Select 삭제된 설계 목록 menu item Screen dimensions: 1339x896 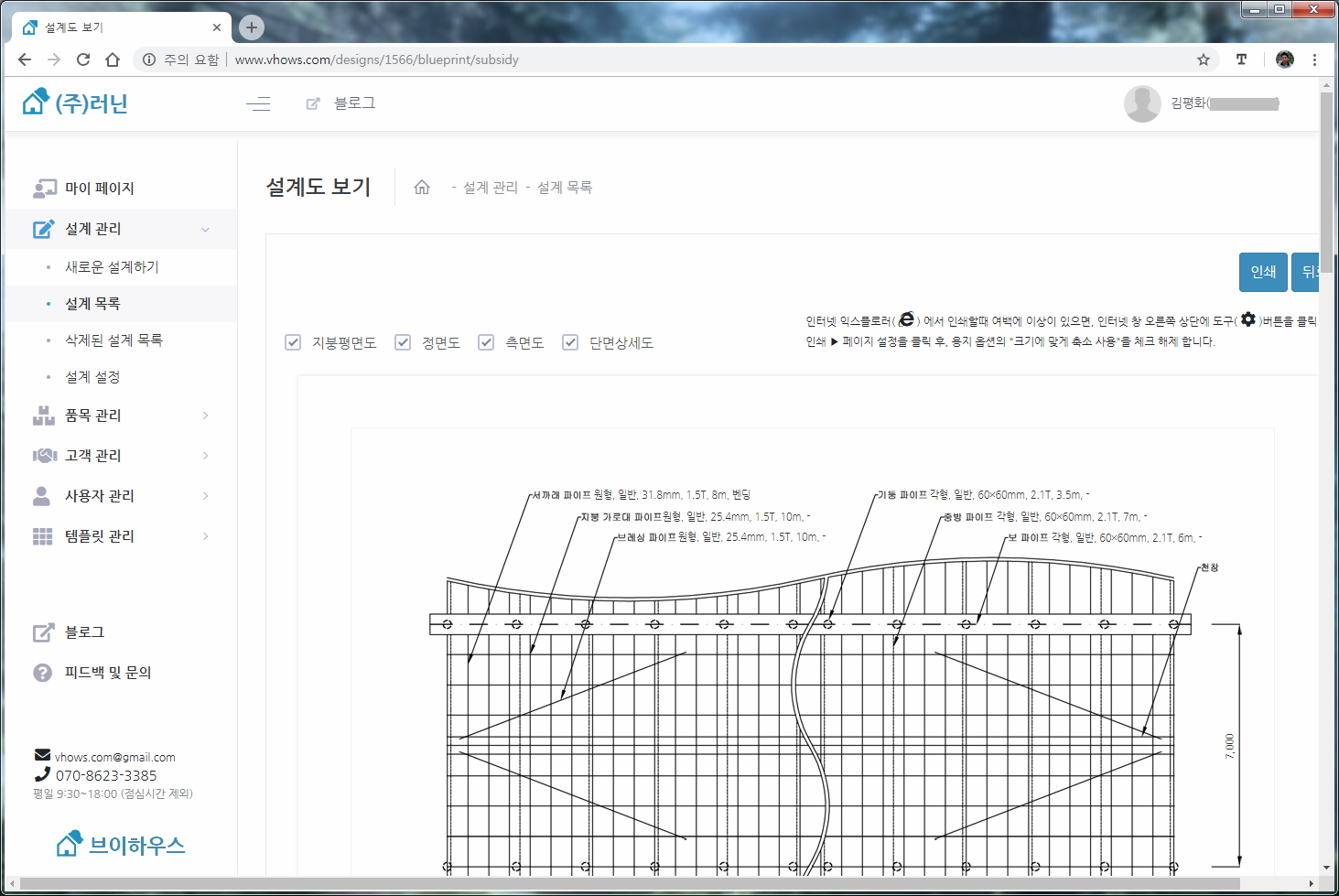[x=113, y=340]
